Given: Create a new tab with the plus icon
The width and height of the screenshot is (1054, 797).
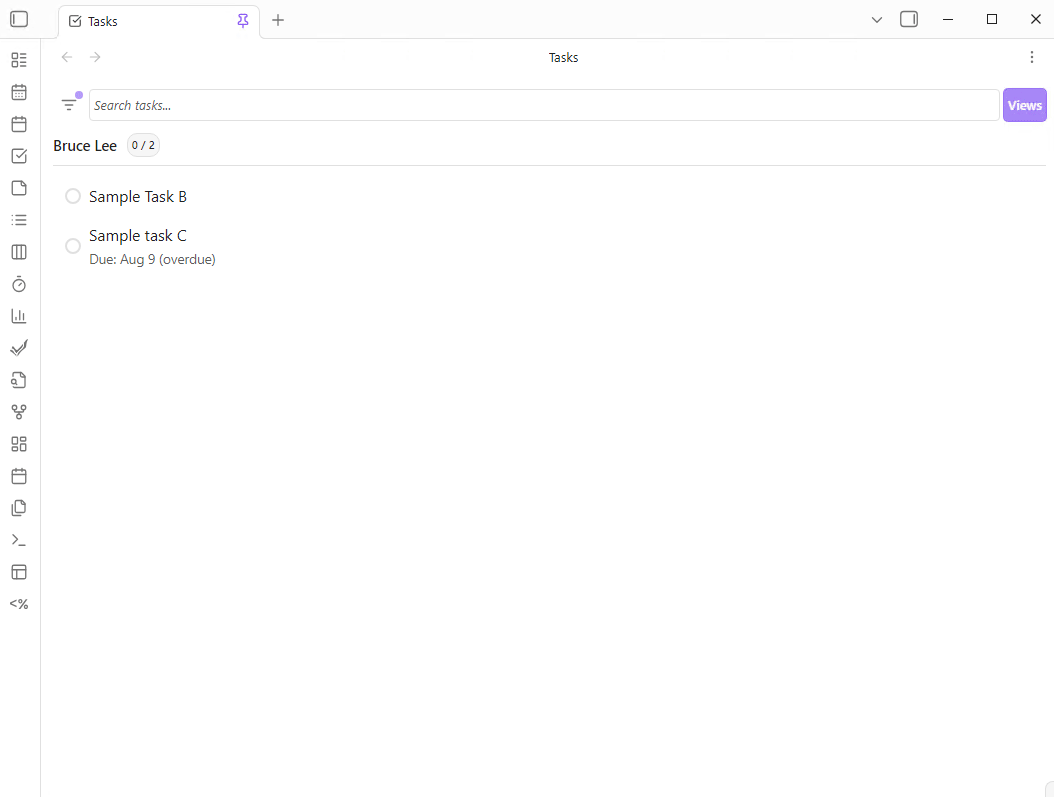Looking at the screenshot, I should point(278,20).
